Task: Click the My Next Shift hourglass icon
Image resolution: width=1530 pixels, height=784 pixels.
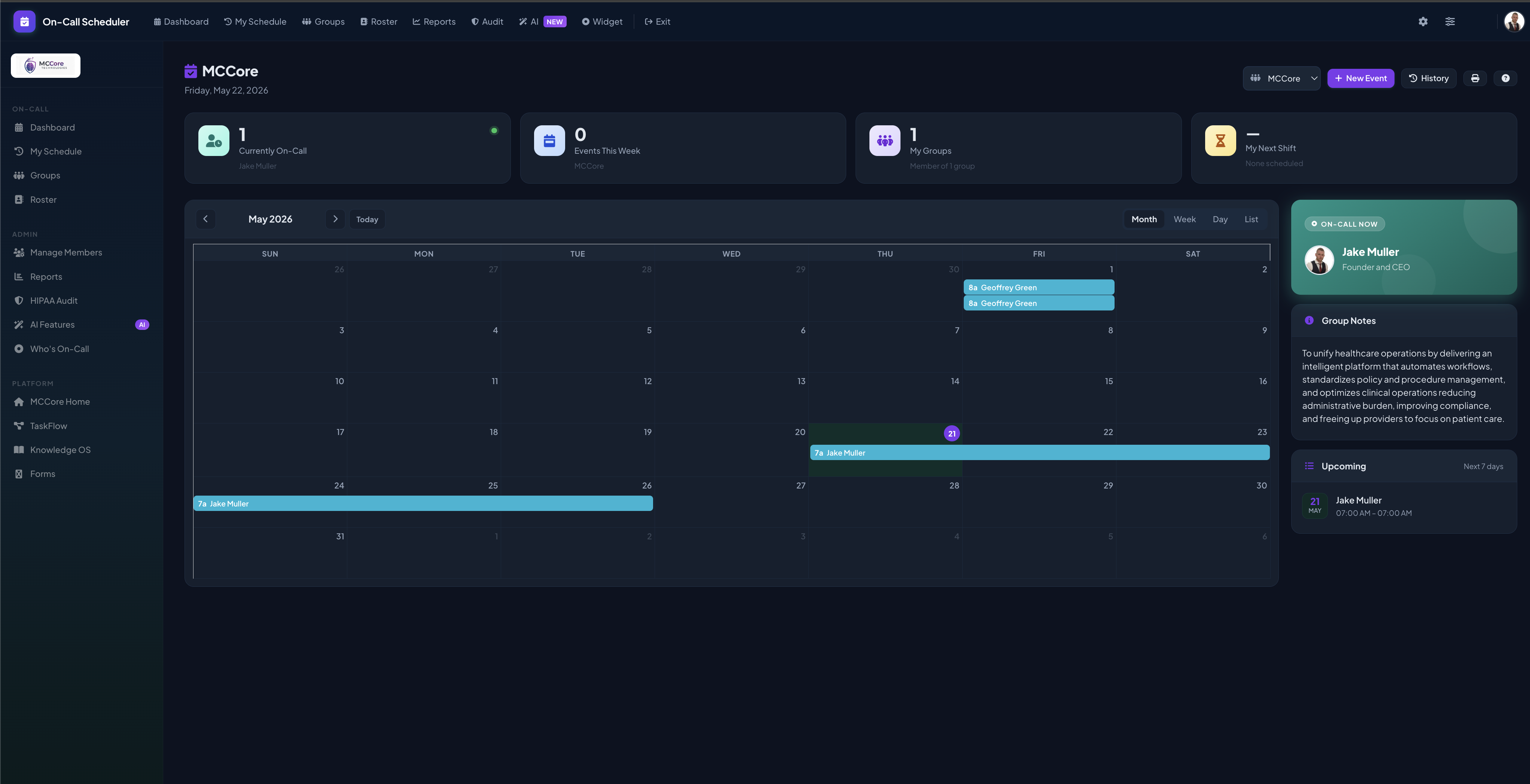Action: click(x=1220, y=141)
